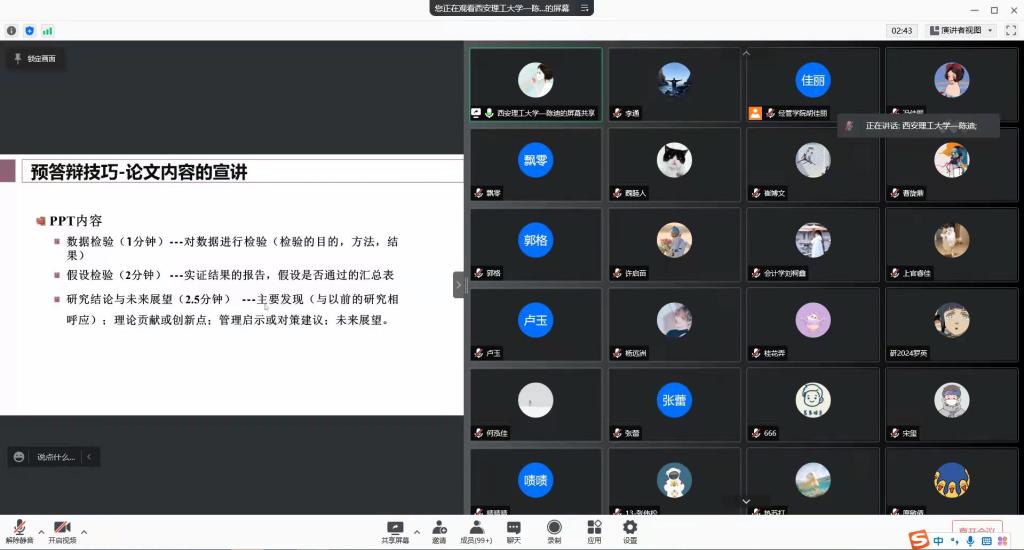
Task: Open the 演讲者视图 view layout dropdown
Action: pos(961,31)
